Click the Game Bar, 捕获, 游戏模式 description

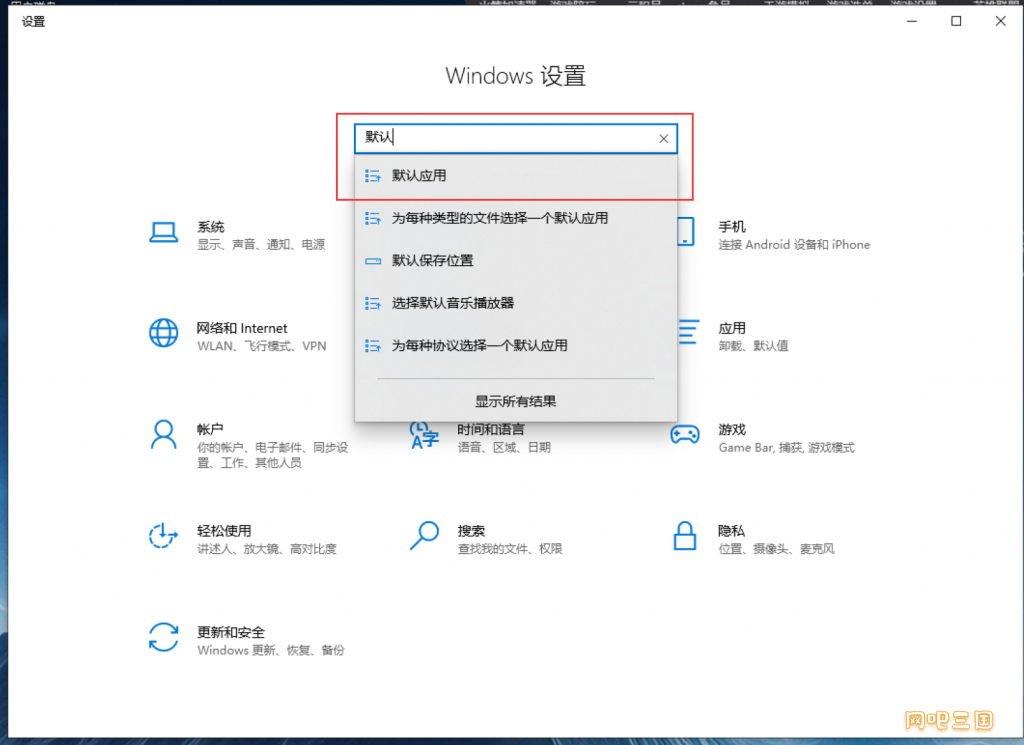coord(787,447)
